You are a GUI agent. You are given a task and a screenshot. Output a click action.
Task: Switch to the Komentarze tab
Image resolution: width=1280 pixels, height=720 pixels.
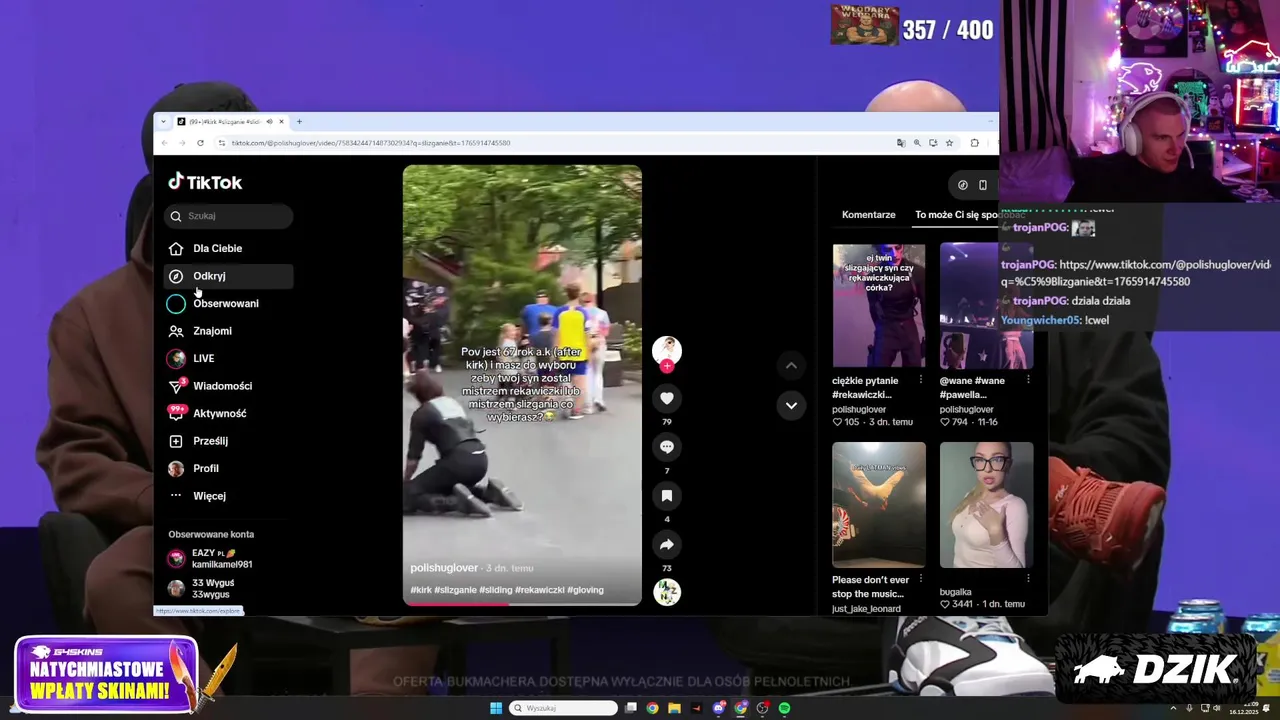pos(868,215)
